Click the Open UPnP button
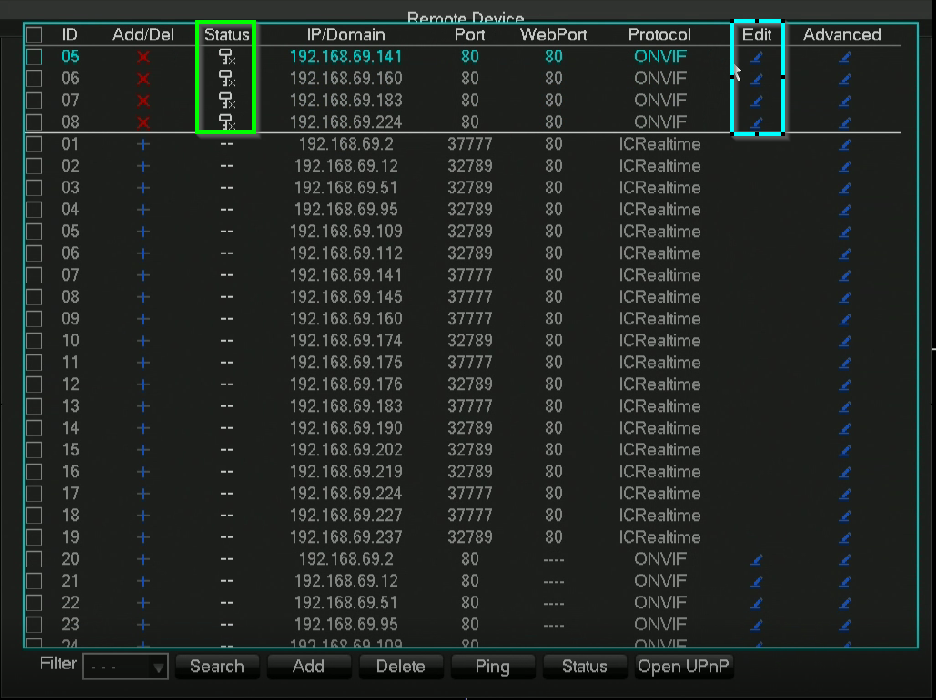 pos(684,666)
